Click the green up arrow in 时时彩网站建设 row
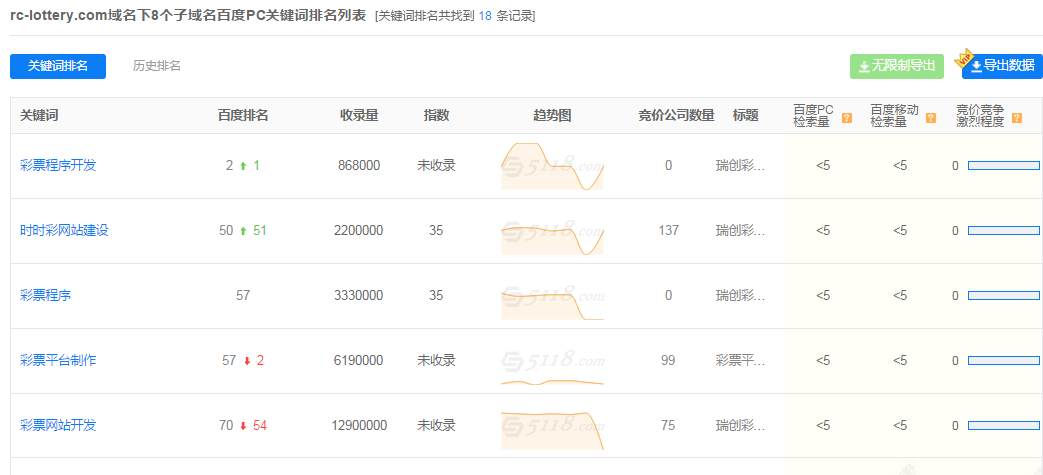Screen dimensions: 1043x475 (x=243, y=231)
